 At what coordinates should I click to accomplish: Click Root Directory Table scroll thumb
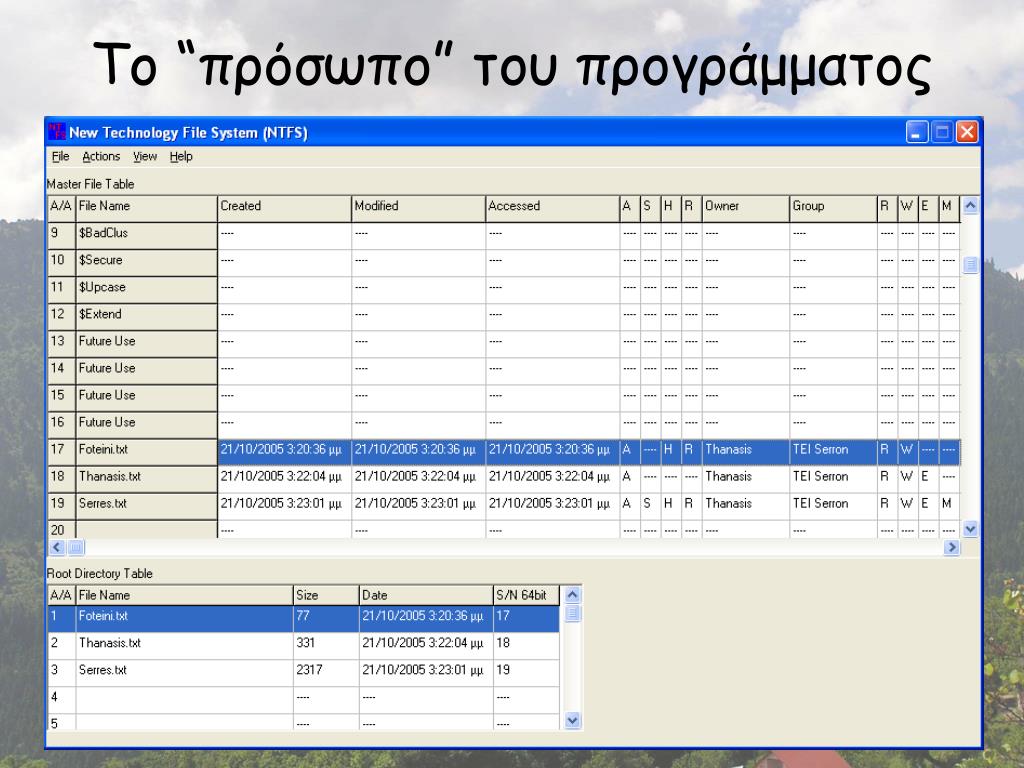click(573, 613)
